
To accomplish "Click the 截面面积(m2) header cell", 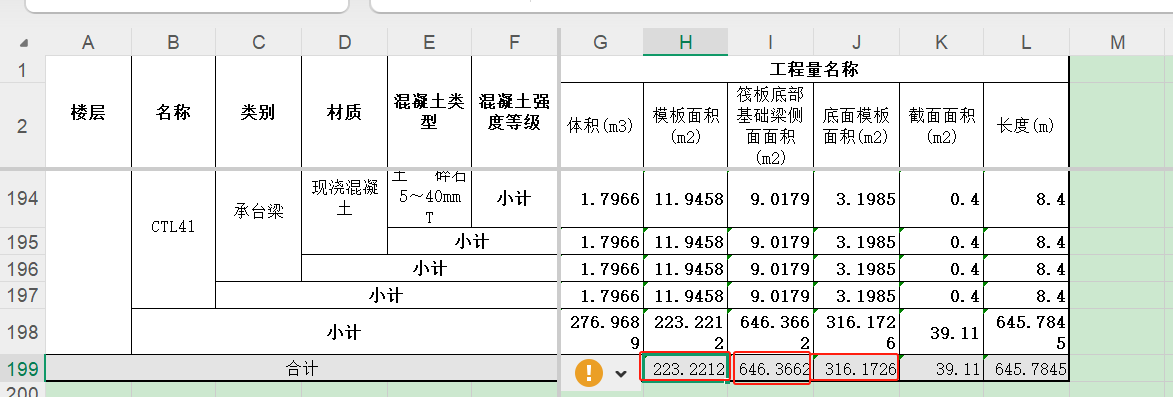I will pos(941,125).
